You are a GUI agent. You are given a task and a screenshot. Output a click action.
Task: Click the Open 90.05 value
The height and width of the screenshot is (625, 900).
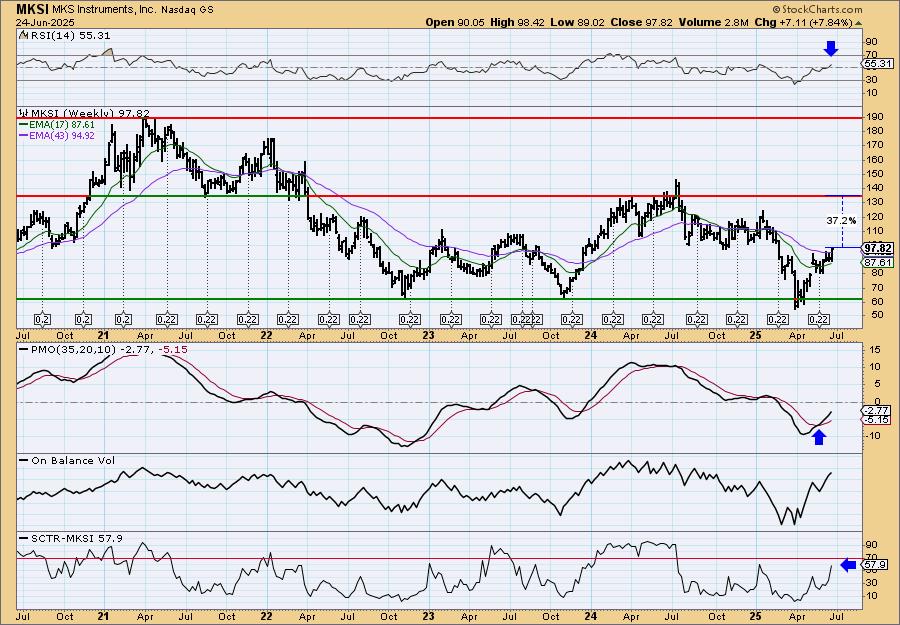(455, 22)
